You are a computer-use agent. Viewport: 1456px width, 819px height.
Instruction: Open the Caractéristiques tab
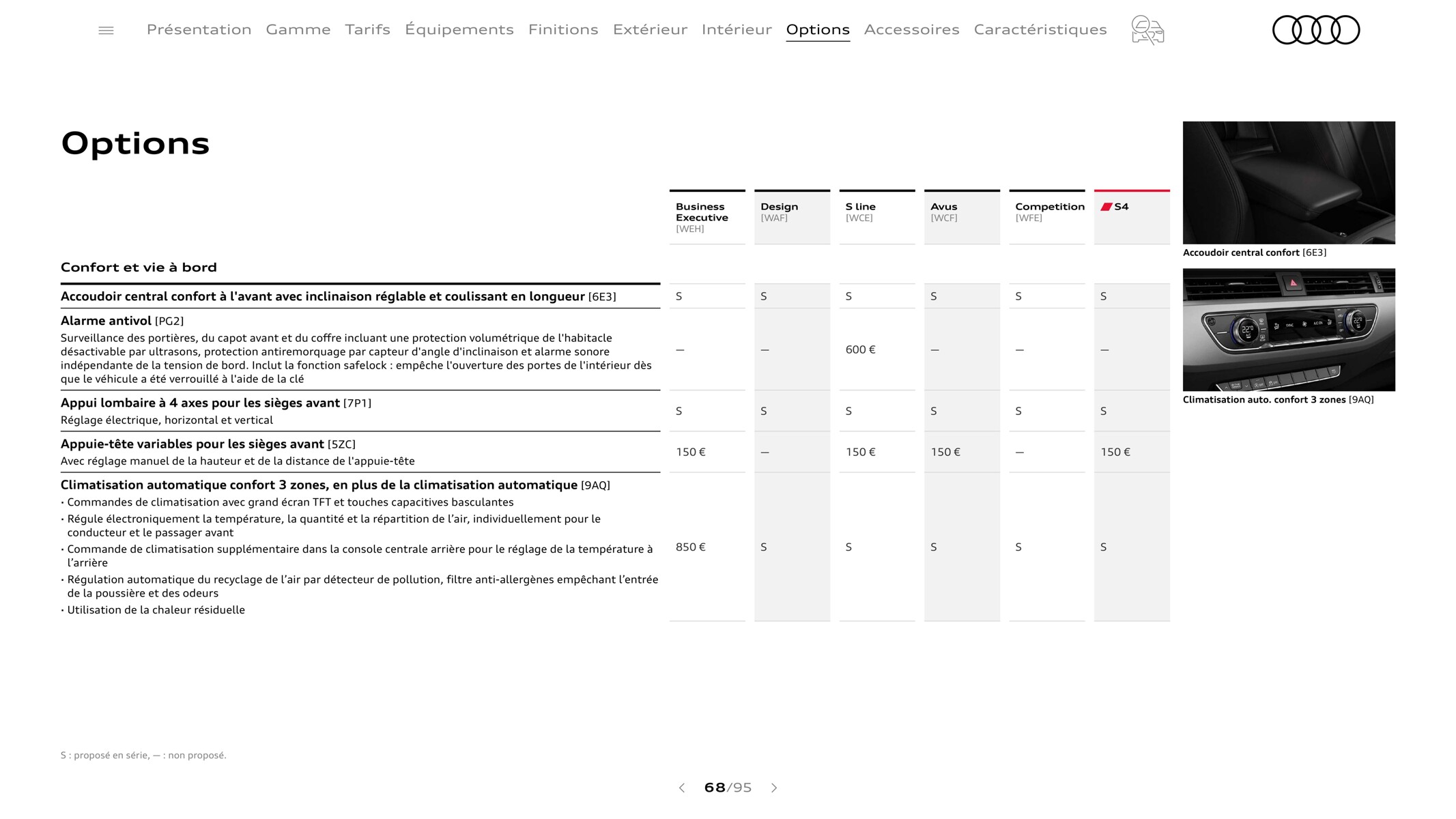point(1040,29)
